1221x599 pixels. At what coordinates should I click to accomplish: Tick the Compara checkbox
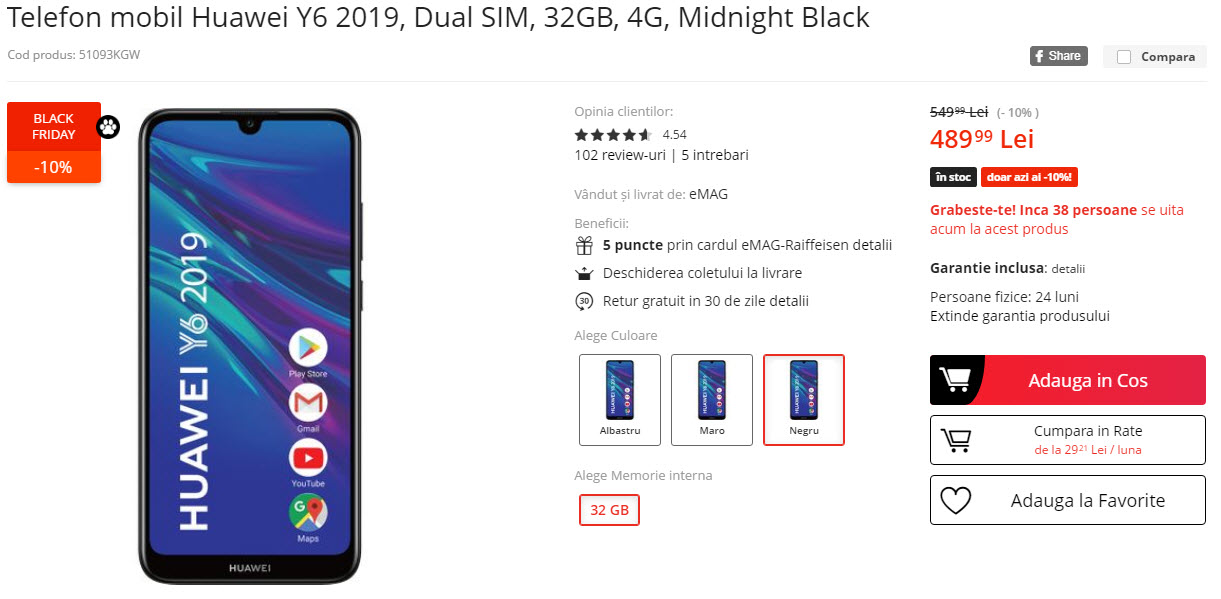pos(1124,57)
